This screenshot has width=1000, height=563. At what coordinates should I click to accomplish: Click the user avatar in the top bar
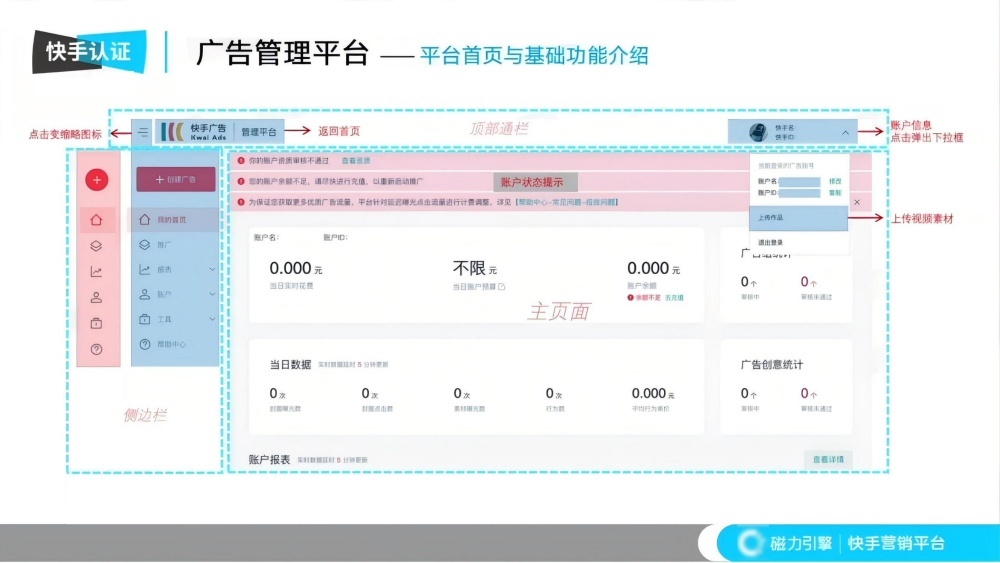tap(758, 132)
